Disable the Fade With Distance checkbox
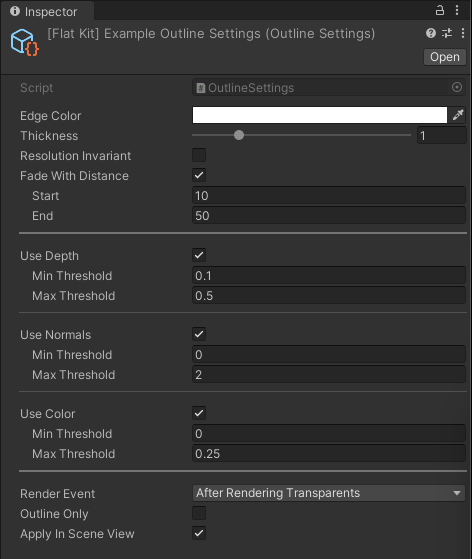This screenshot has height=559, width=472. click(x=199, y=175)
